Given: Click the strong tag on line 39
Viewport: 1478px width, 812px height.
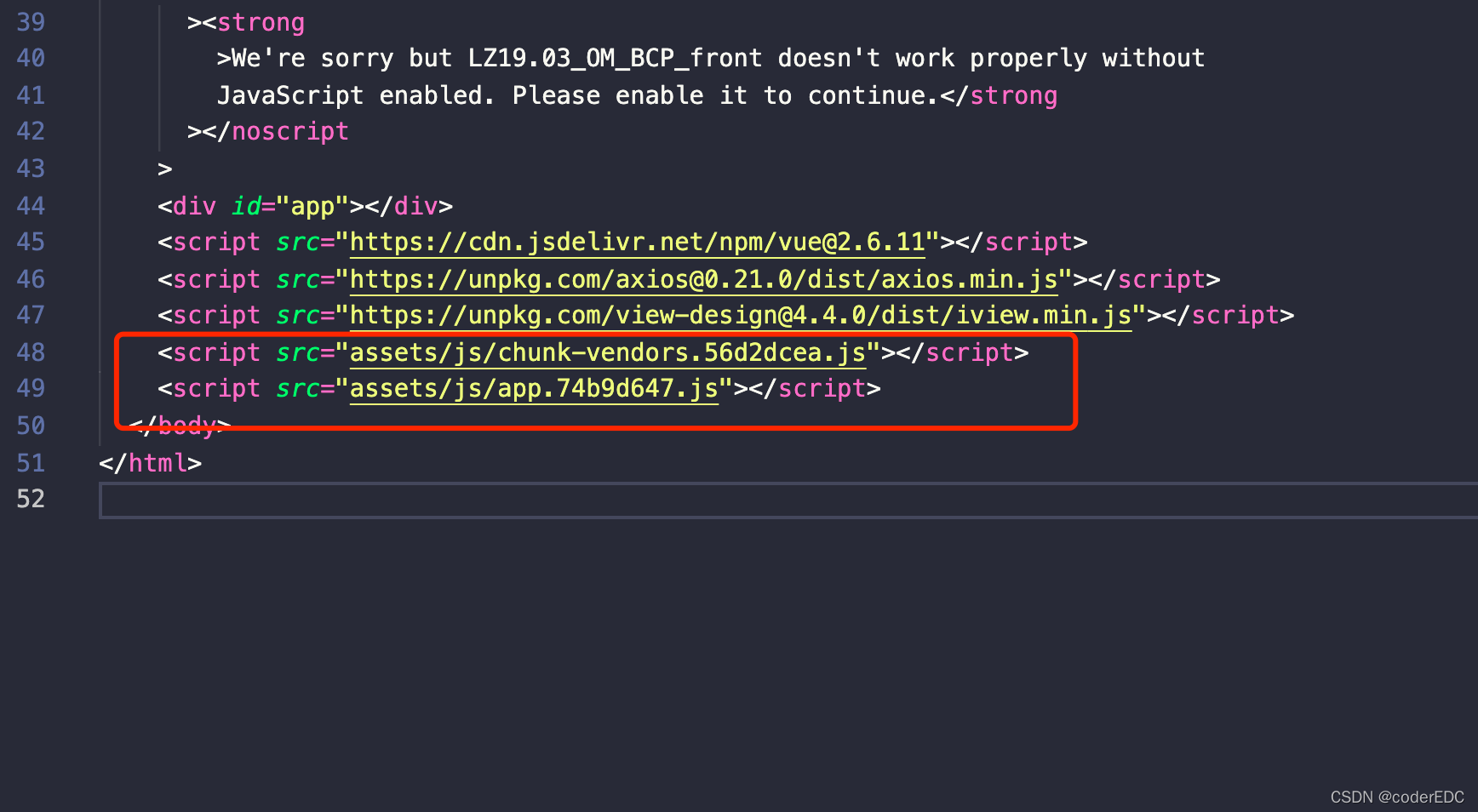Looking at the screenshot, I should pyautogui.click(x=261, y=21).
